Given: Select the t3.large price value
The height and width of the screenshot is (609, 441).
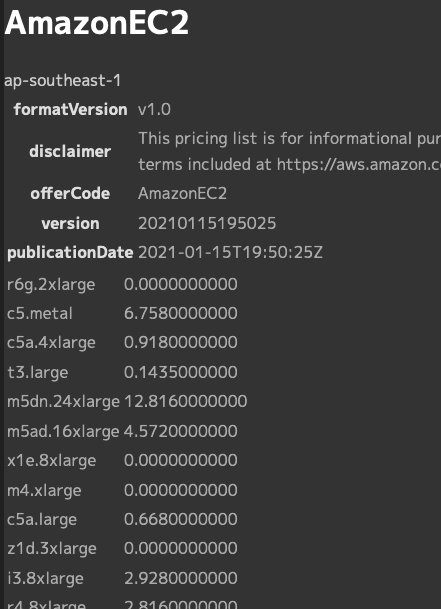Looking at the screenshot, I should (181, 372).
